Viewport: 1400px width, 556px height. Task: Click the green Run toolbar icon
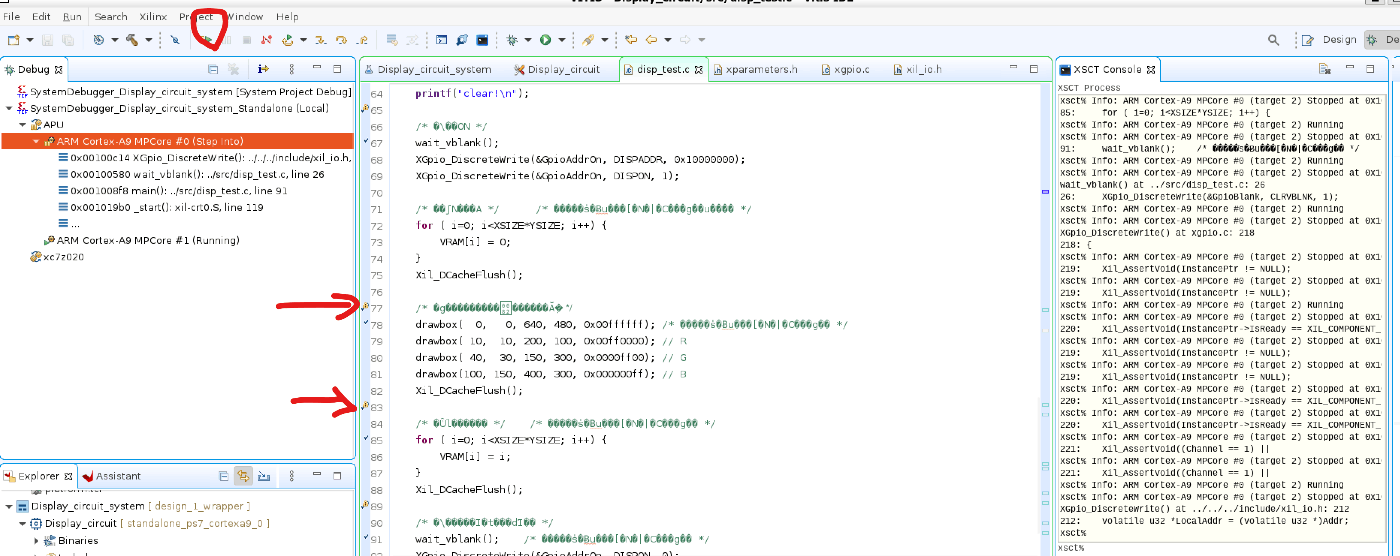pyautogui.click(x=545, y=40)
